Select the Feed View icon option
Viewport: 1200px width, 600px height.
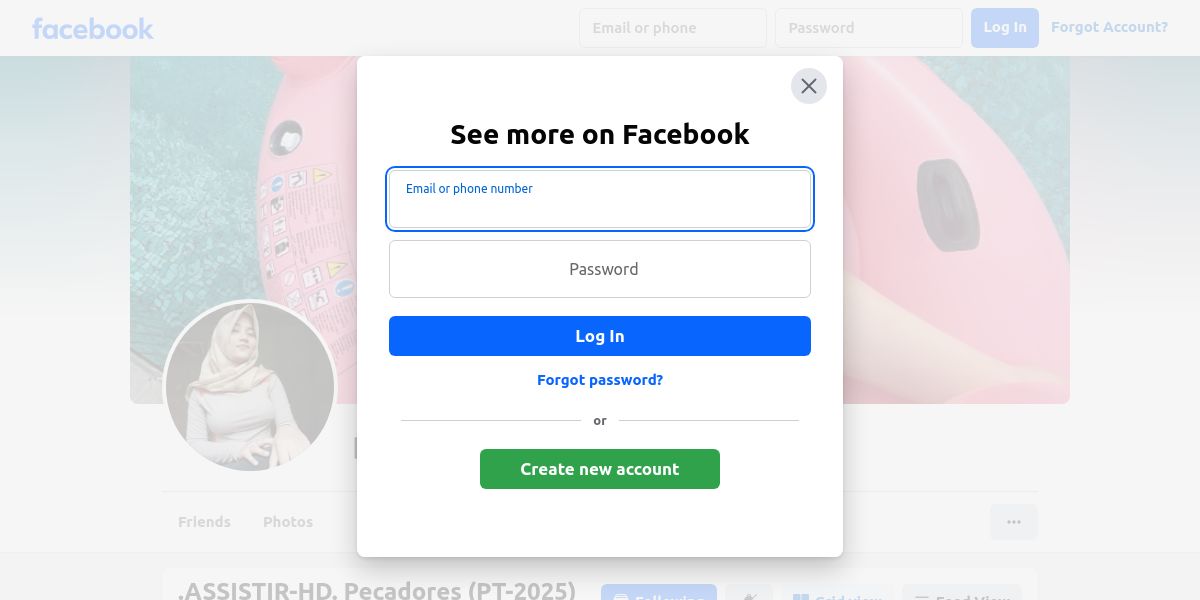point(962,593)
